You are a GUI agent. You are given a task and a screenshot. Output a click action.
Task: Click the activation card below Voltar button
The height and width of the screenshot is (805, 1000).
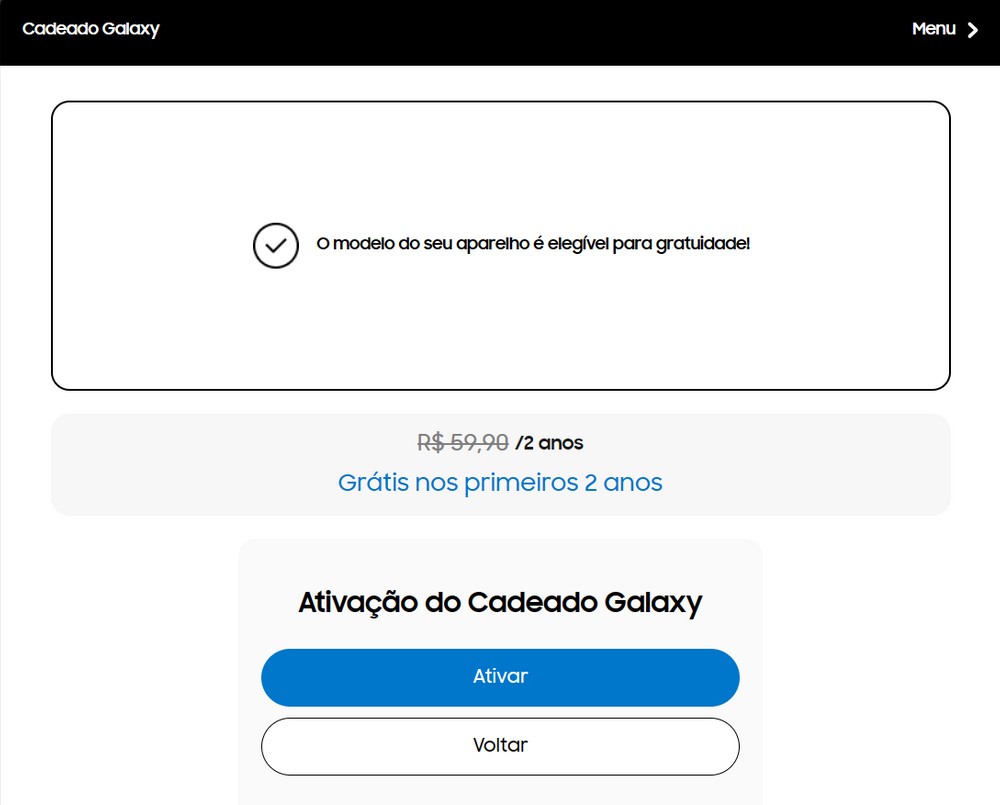[x=500, y=791]
